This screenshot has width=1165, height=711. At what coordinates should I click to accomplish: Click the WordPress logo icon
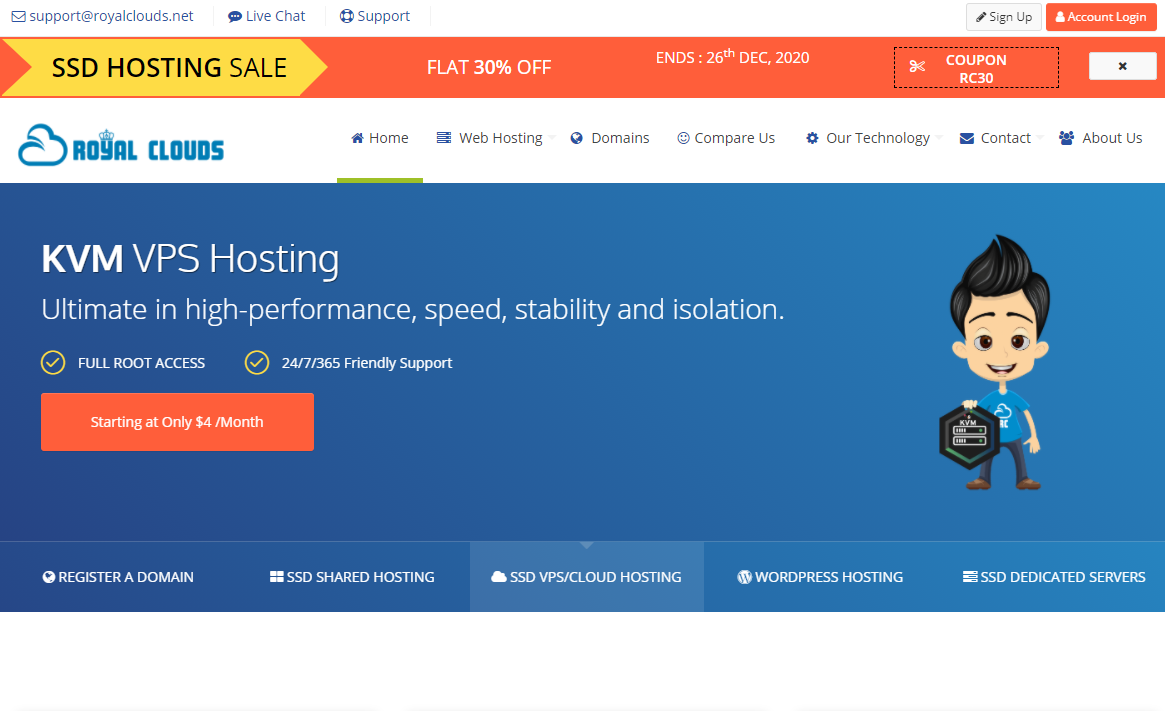[744, 577]
